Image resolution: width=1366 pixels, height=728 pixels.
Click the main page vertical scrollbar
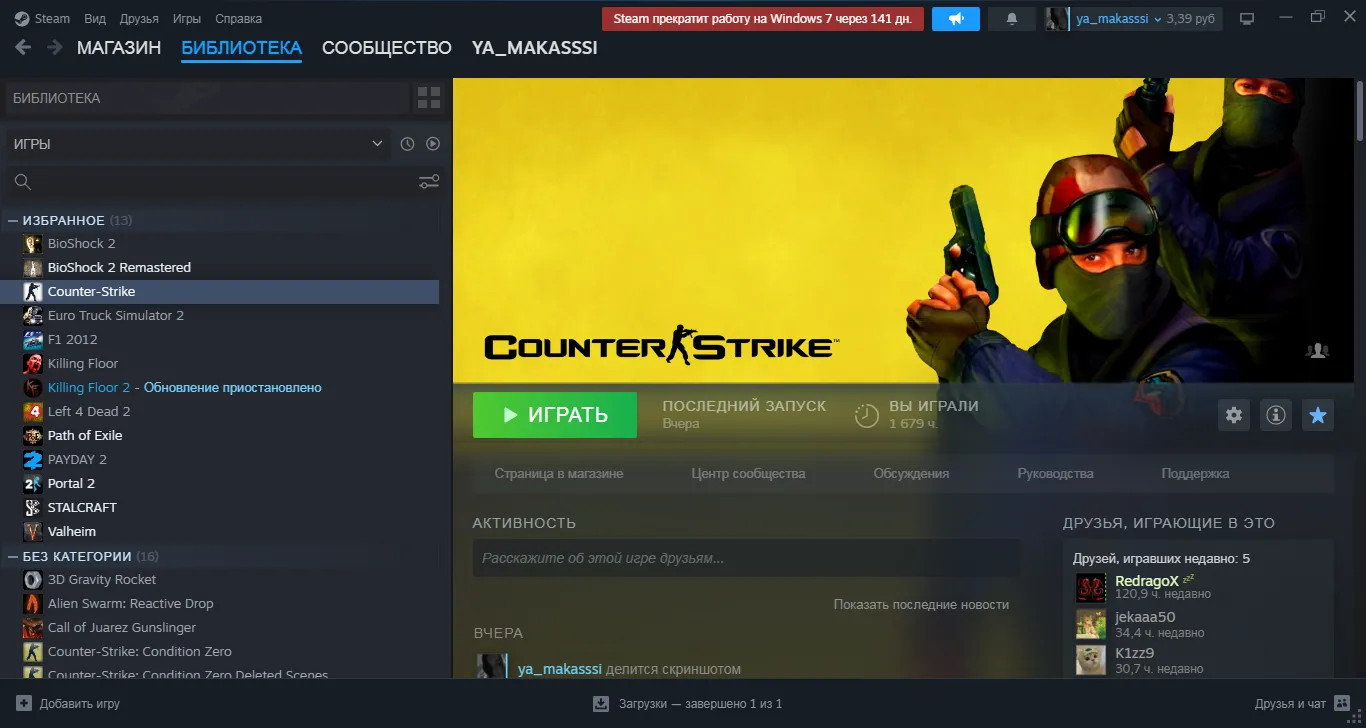pyautogui.click(x=1360, y=110)
